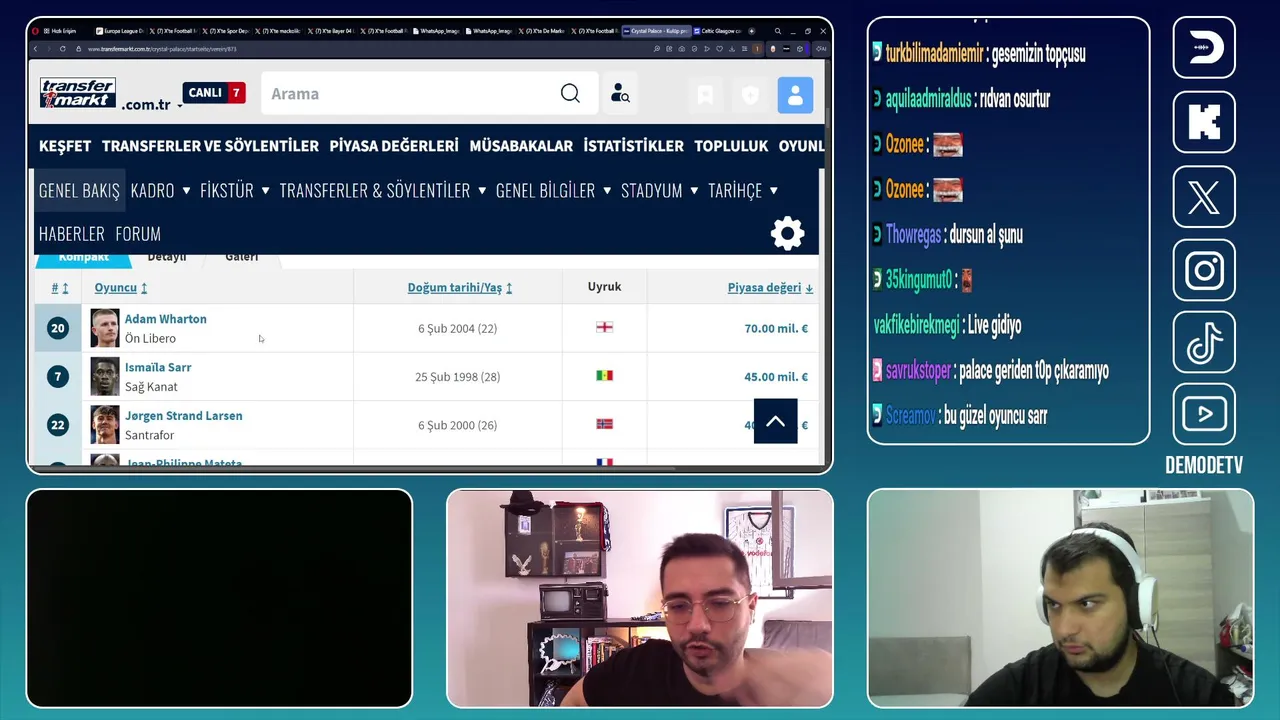Expand the TARİHÇE dropdown

tap(743, 190)
